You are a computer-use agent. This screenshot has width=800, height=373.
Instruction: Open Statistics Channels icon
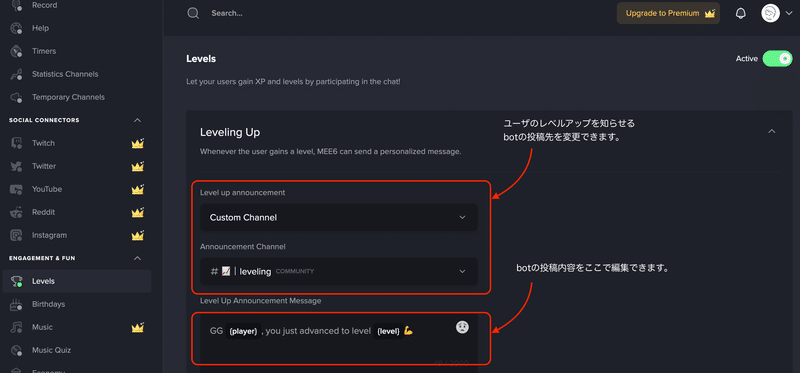point(16,74)
